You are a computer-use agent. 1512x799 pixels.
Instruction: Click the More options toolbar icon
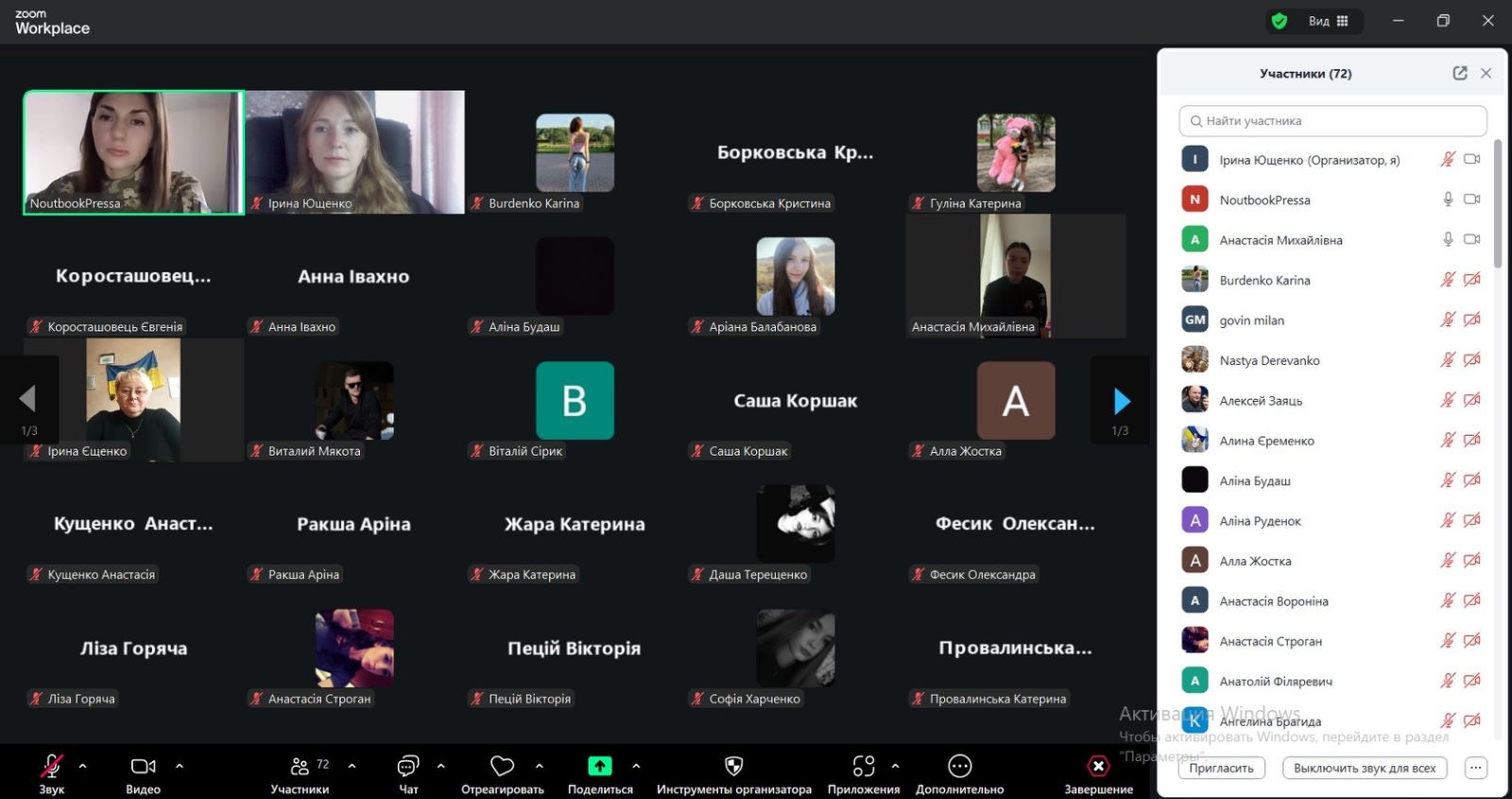point(959,767)
